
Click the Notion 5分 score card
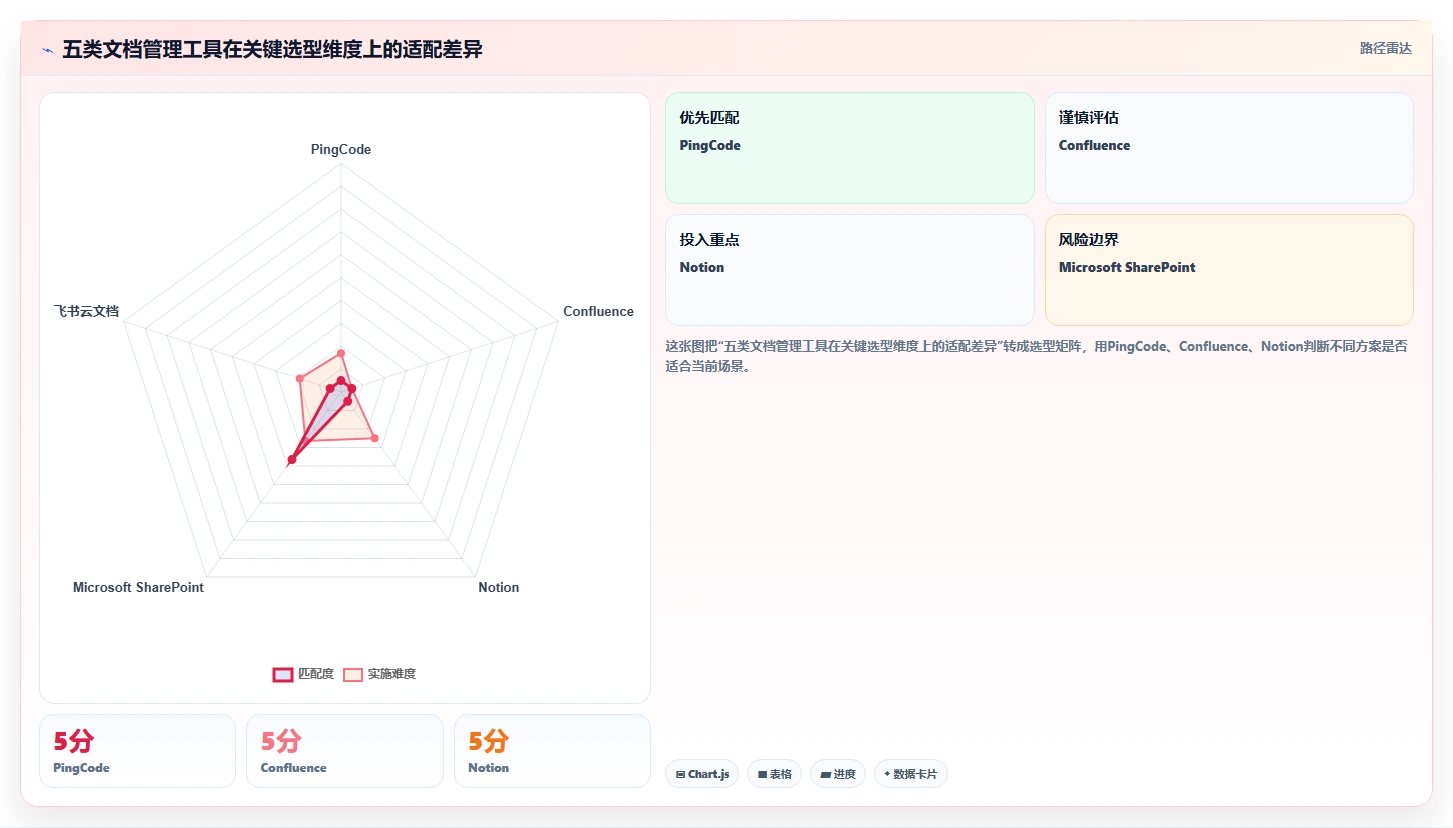[552, 751]
